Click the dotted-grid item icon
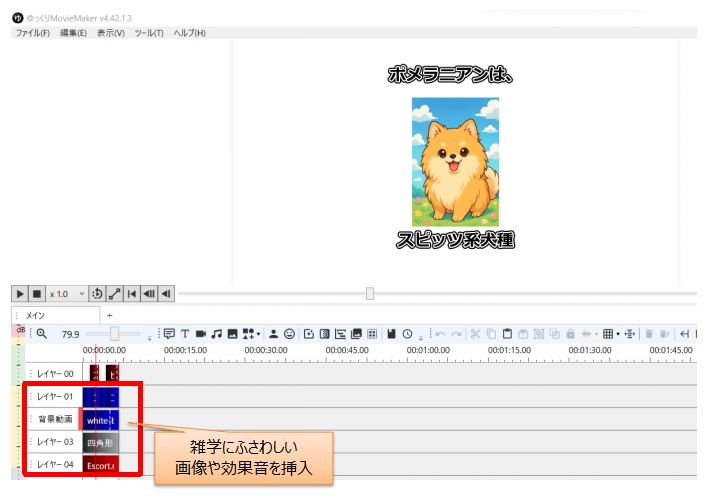 click(x=372, y=334)
